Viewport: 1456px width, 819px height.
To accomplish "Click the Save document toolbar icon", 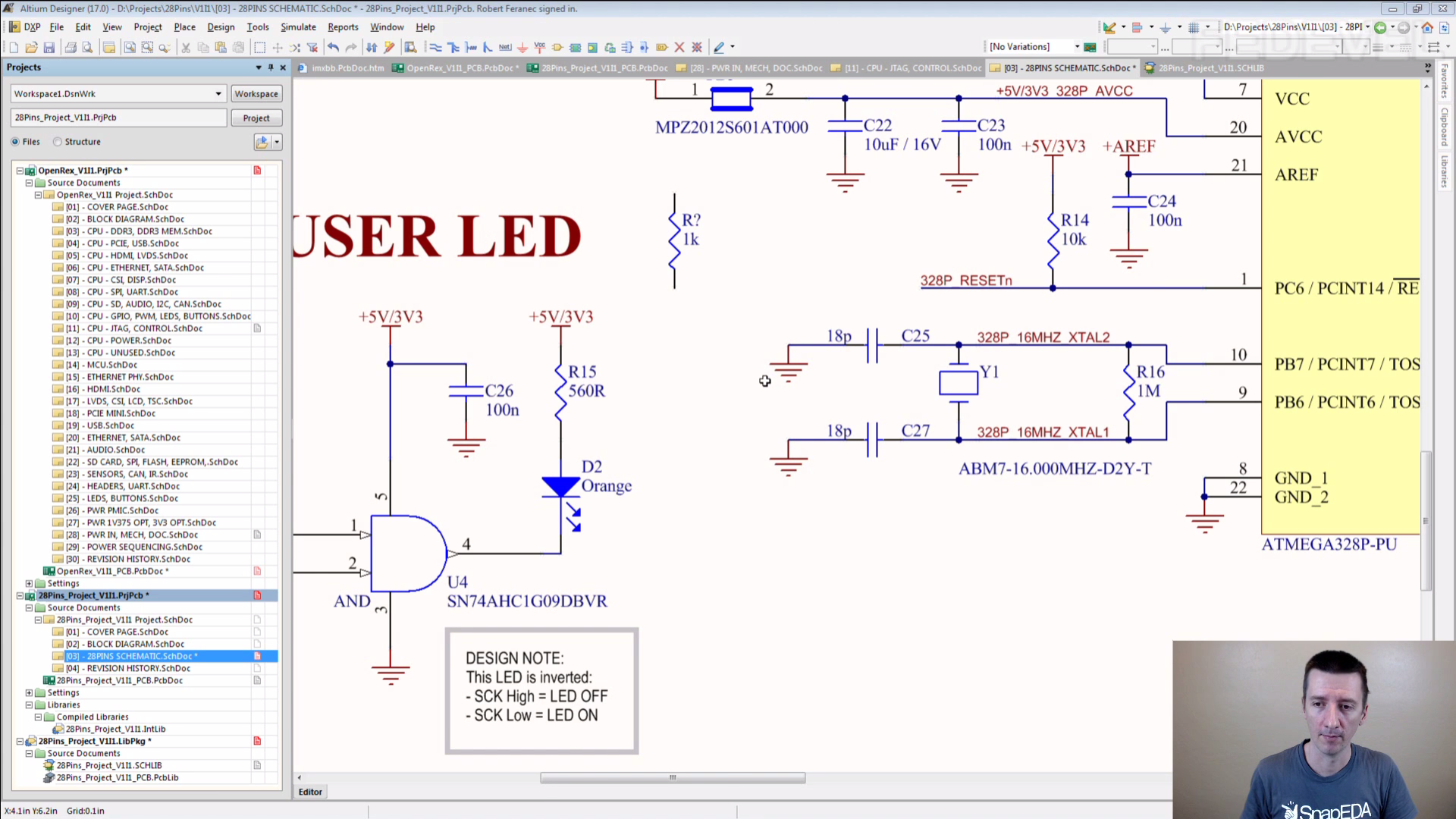I will tap(49, 47).
